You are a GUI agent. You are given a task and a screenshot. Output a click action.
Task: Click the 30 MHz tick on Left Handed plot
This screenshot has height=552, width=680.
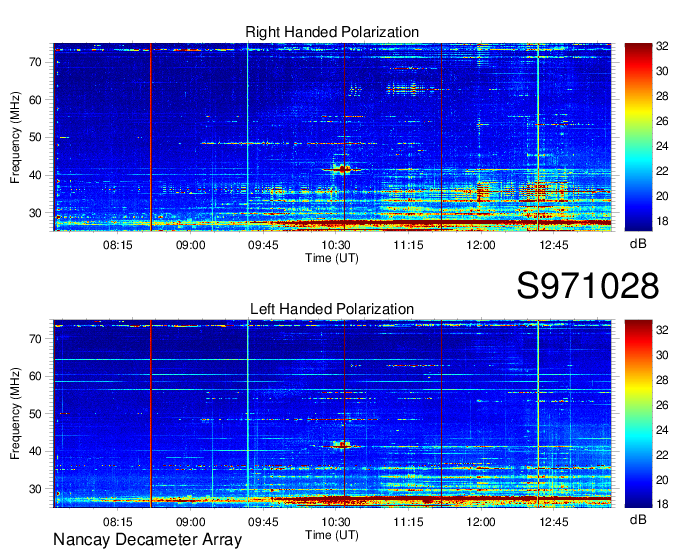click(35, 490)
